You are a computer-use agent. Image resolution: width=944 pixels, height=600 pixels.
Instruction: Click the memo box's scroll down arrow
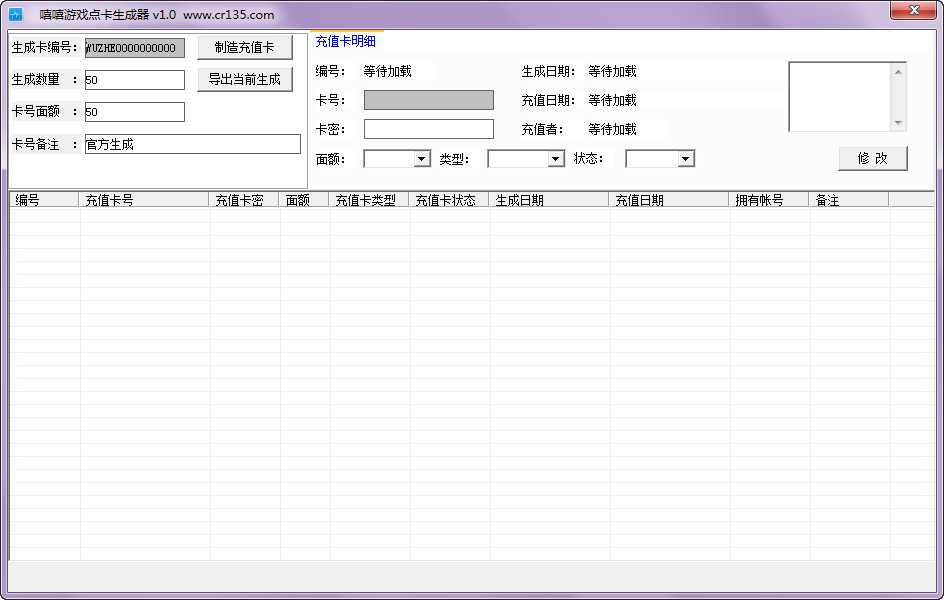pyautogui.click(x=898, y=123)
